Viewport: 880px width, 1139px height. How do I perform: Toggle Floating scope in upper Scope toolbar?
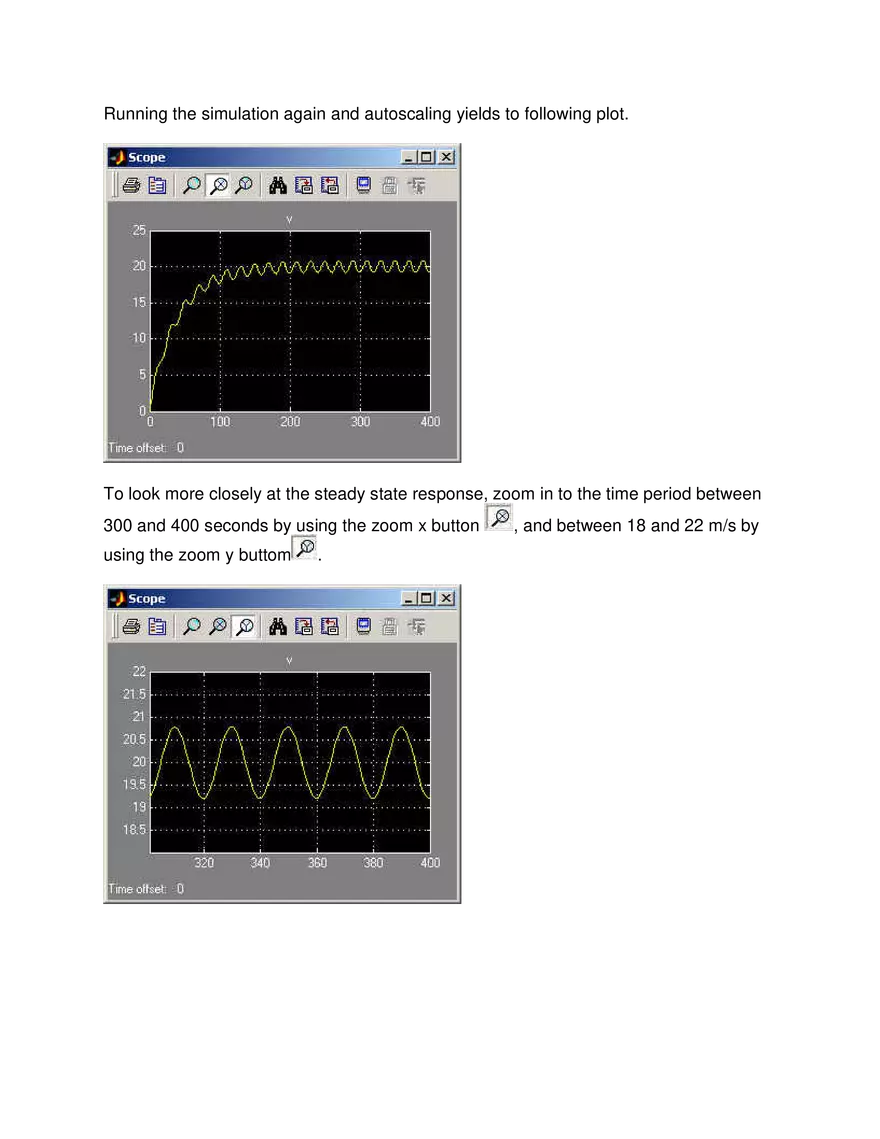pyautogui.click(x=364, y=186)
